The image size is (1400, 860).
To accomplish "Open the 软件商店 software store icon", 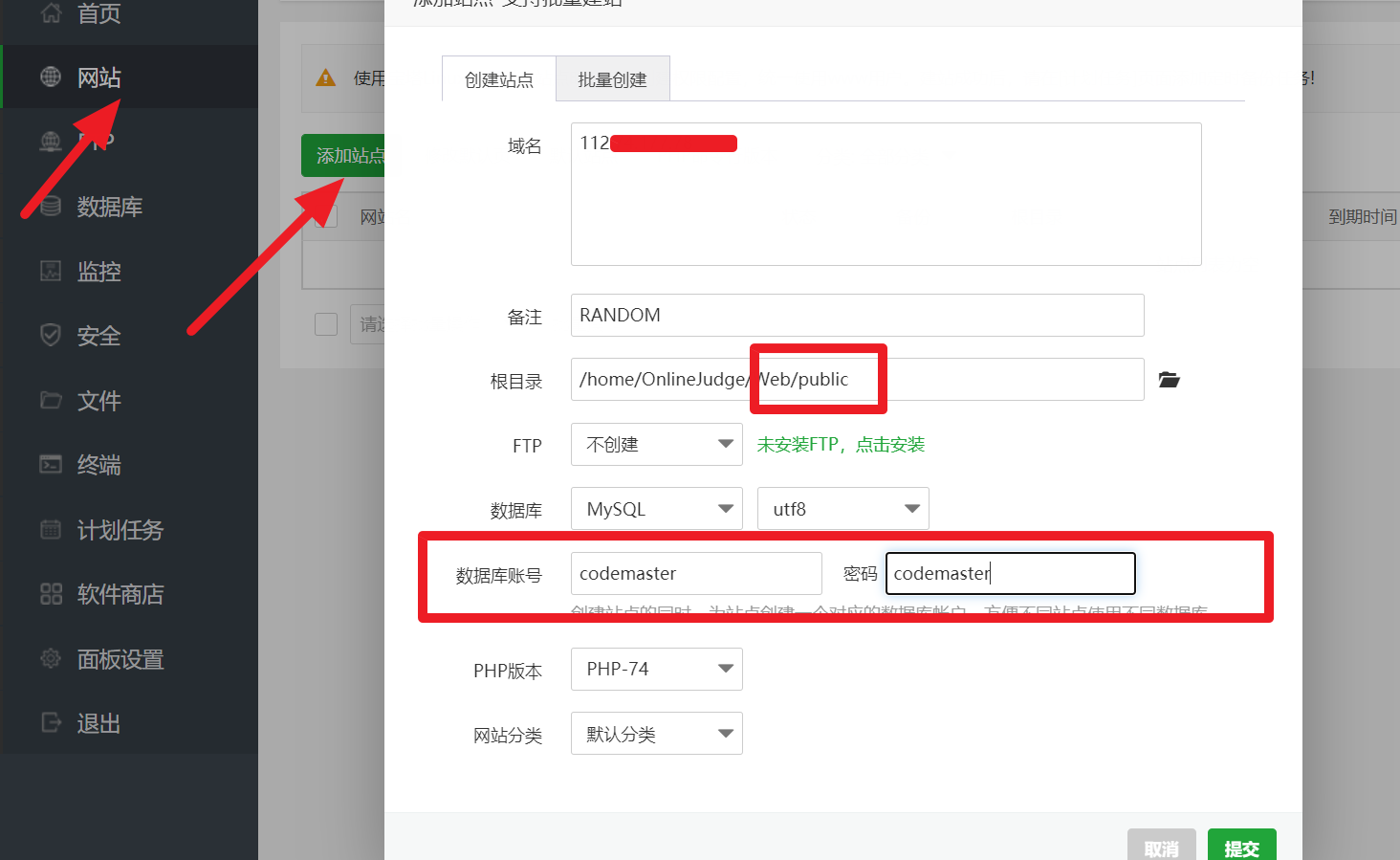I will coord(51,594).
